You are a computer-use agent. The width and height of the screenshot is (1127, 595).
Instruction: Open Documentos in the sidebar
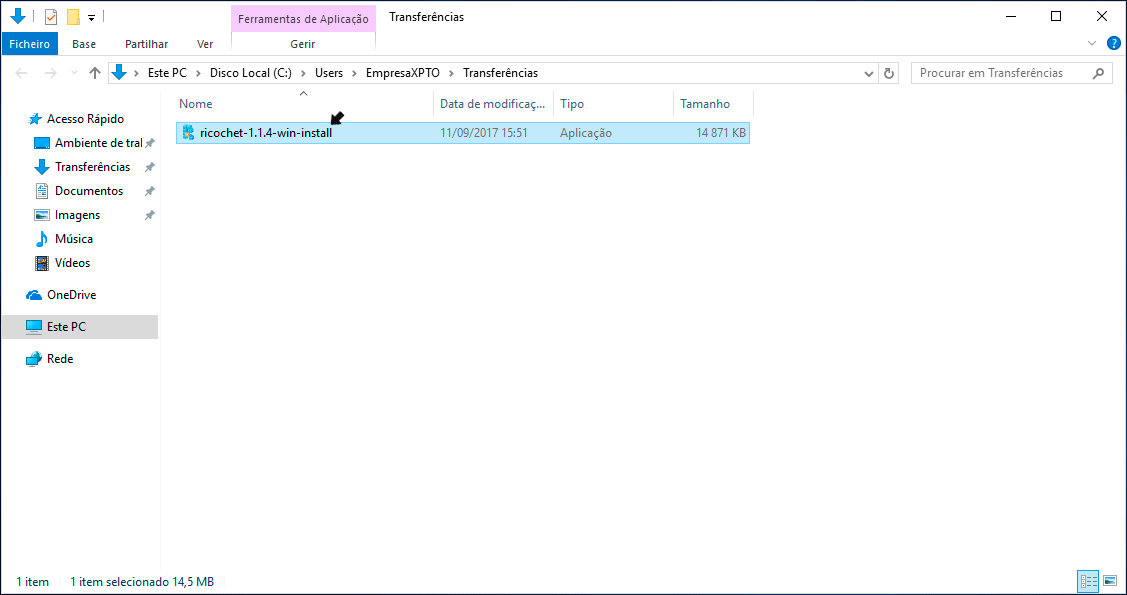[x=89, y=191]
